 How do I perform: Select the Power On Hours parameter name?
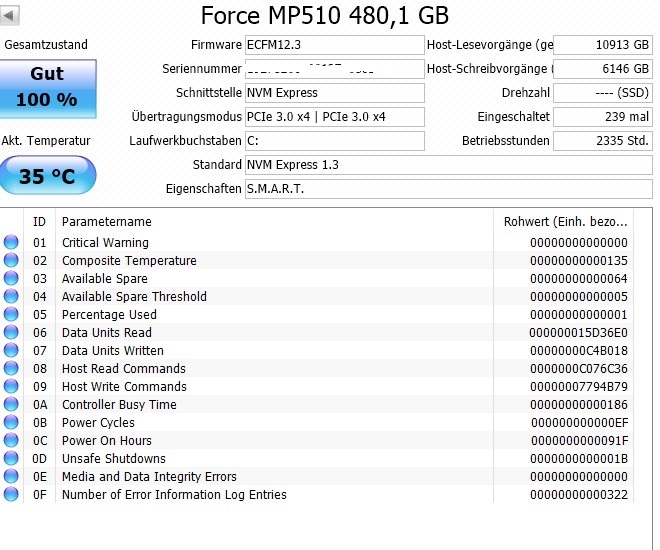(x=107, y=441)
